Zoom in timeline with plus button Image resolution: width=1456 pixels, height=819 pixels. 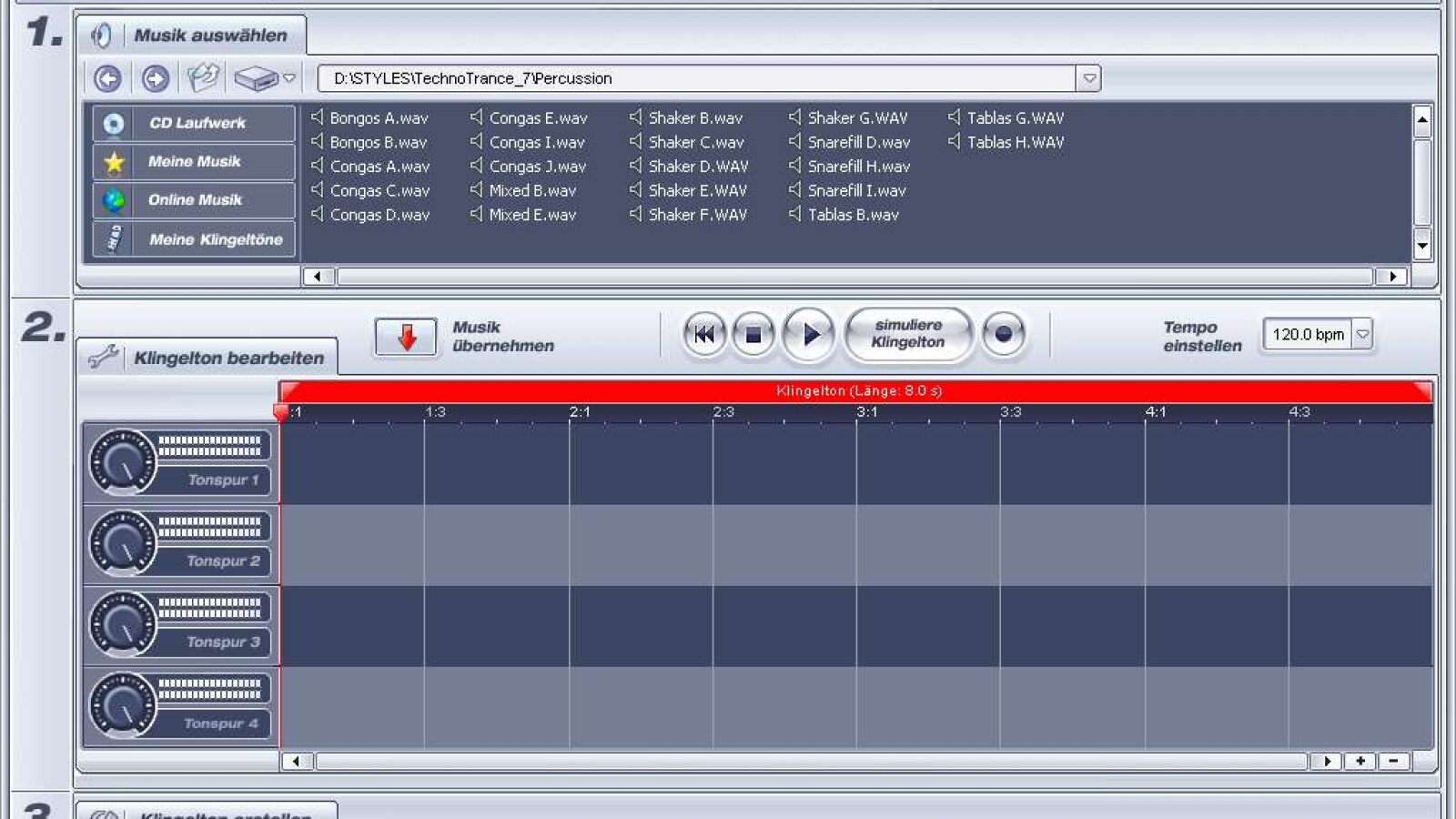1360,762
